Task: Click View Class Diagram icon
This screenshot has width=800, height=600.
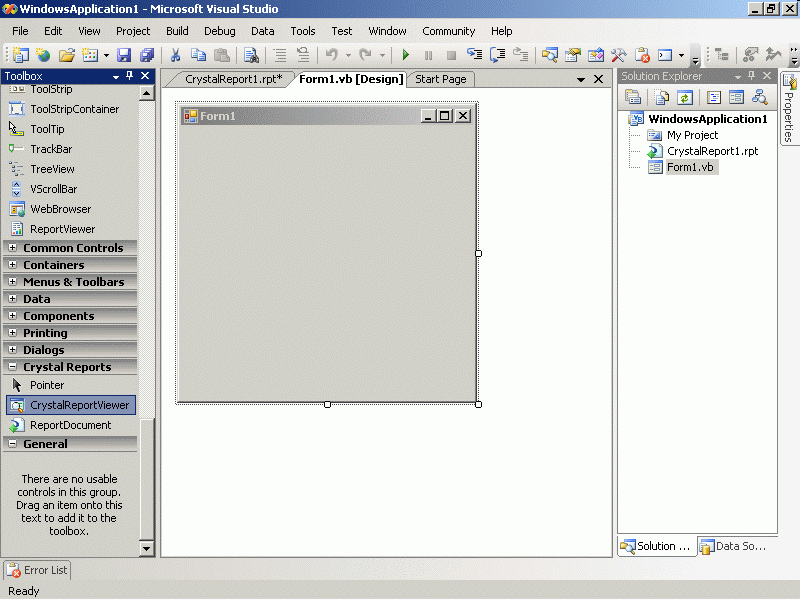Action: point(760,97)
